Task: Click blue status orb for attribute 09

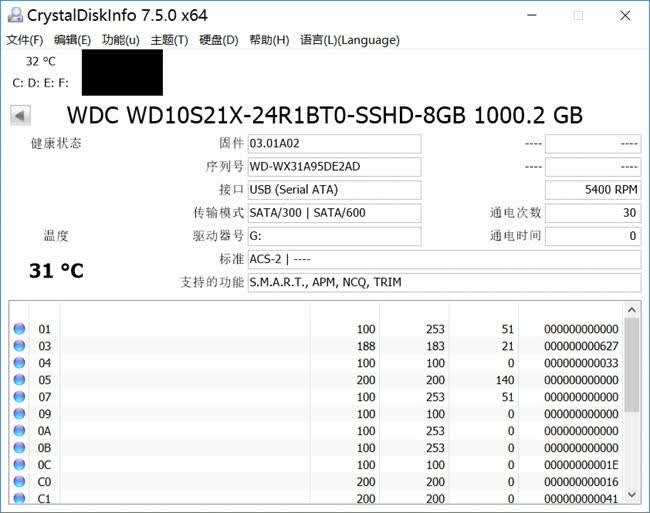Action: pyautogui.click(x=19, y=414)
